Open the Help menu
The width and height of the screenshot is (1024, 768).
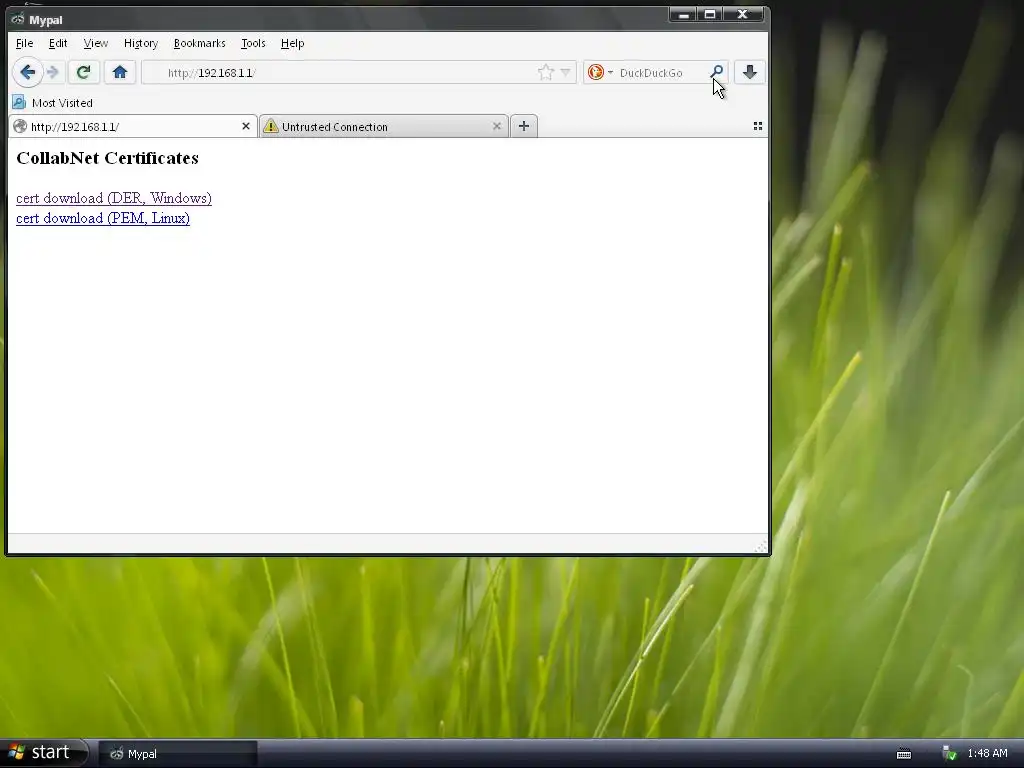click(293, 43)
